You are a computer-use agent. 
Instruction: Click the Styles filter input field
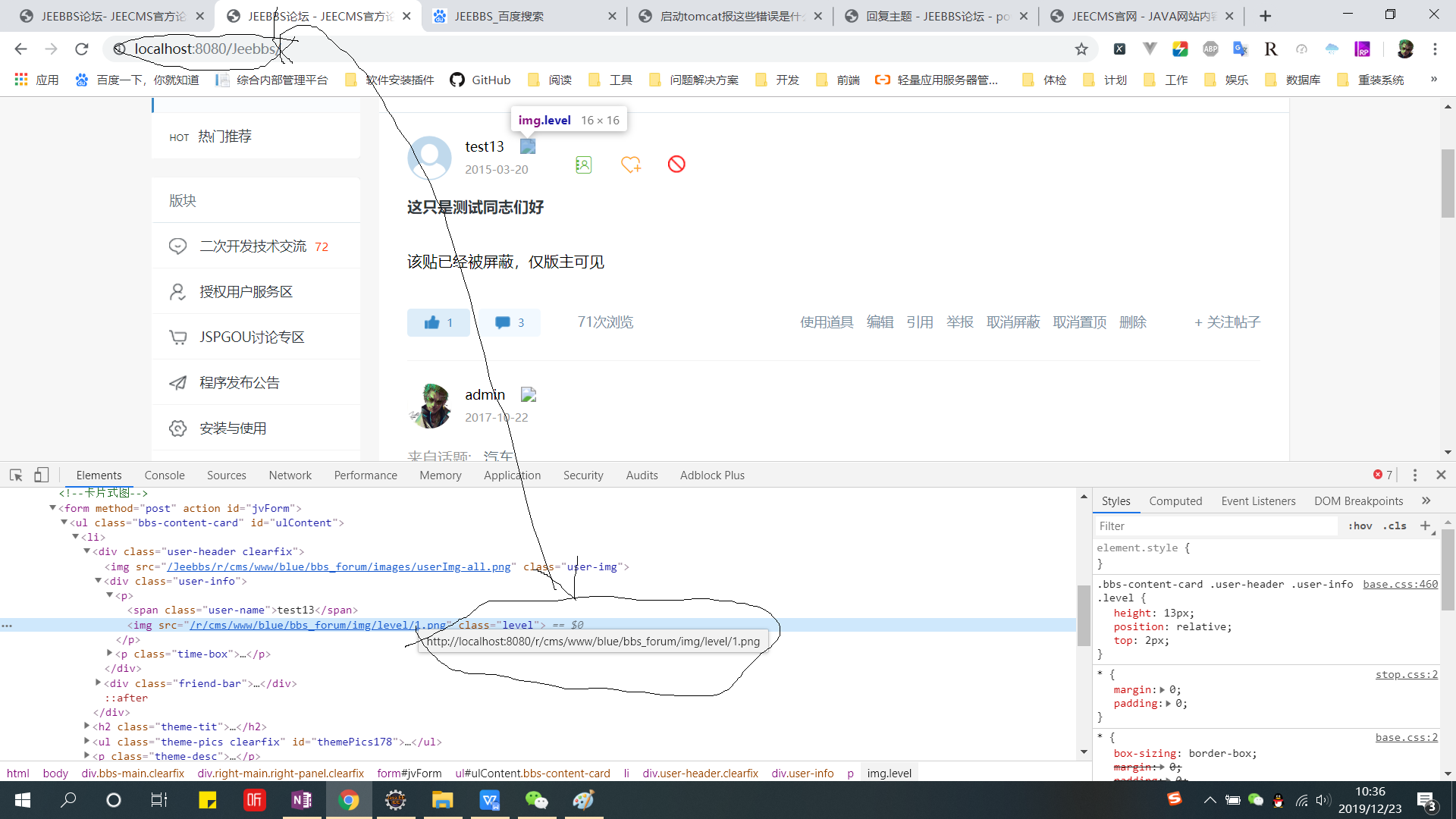coord(1213,526)
